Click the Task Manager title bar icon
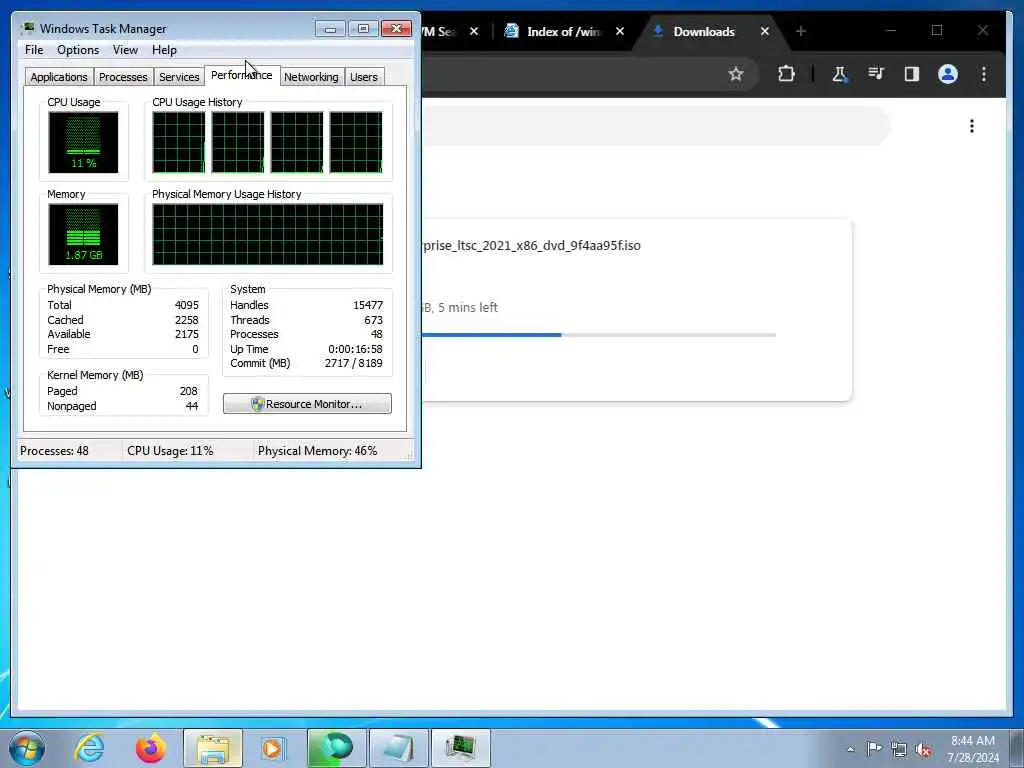The height and width of the screenshot is (768, 1024). 27,28
